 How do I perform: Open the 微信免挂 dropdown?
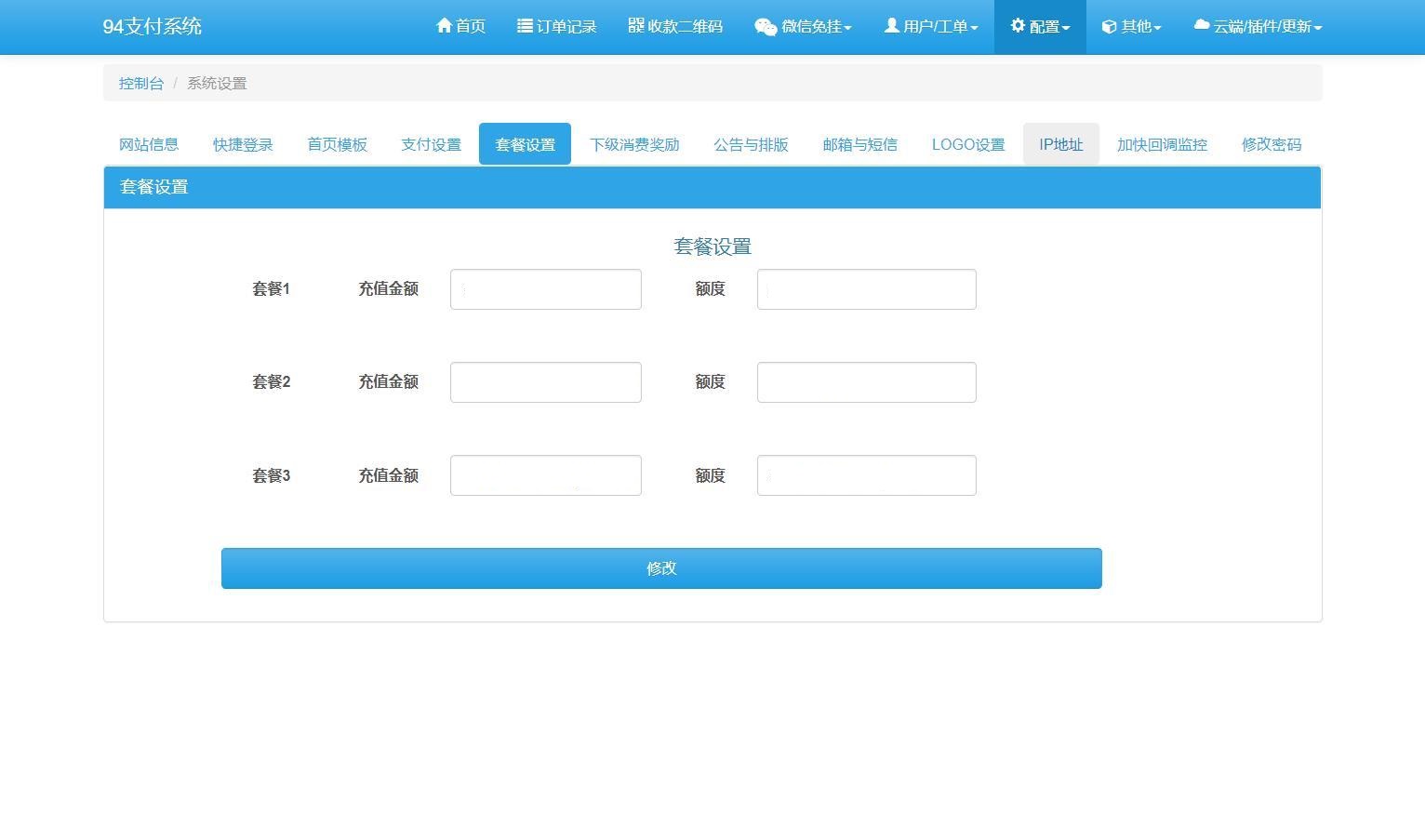coord(803,26)
